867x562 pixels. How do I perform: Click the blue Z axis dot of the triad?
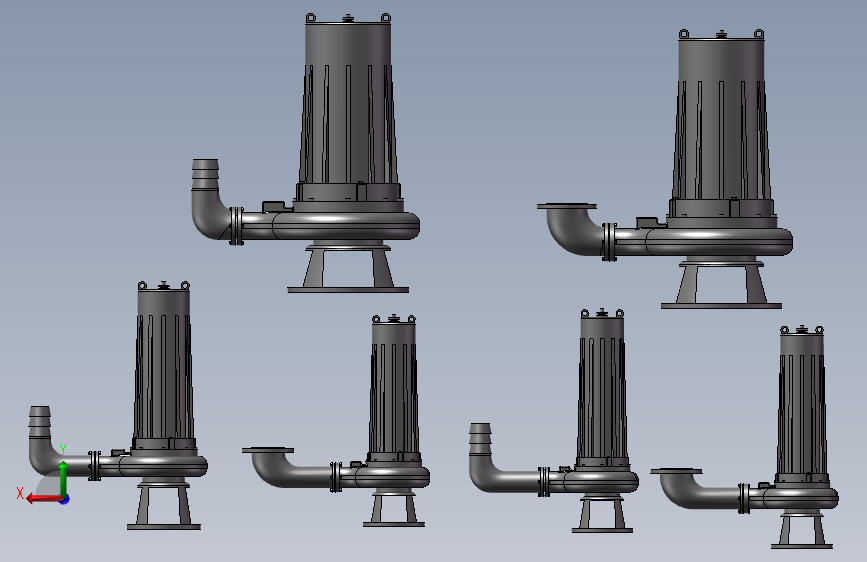click(65, 499)
